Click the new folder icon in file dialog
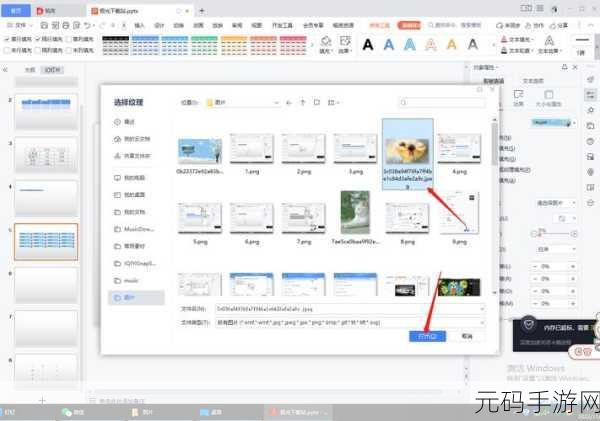Viewport: 600px width, 421px height. (317, 103)
